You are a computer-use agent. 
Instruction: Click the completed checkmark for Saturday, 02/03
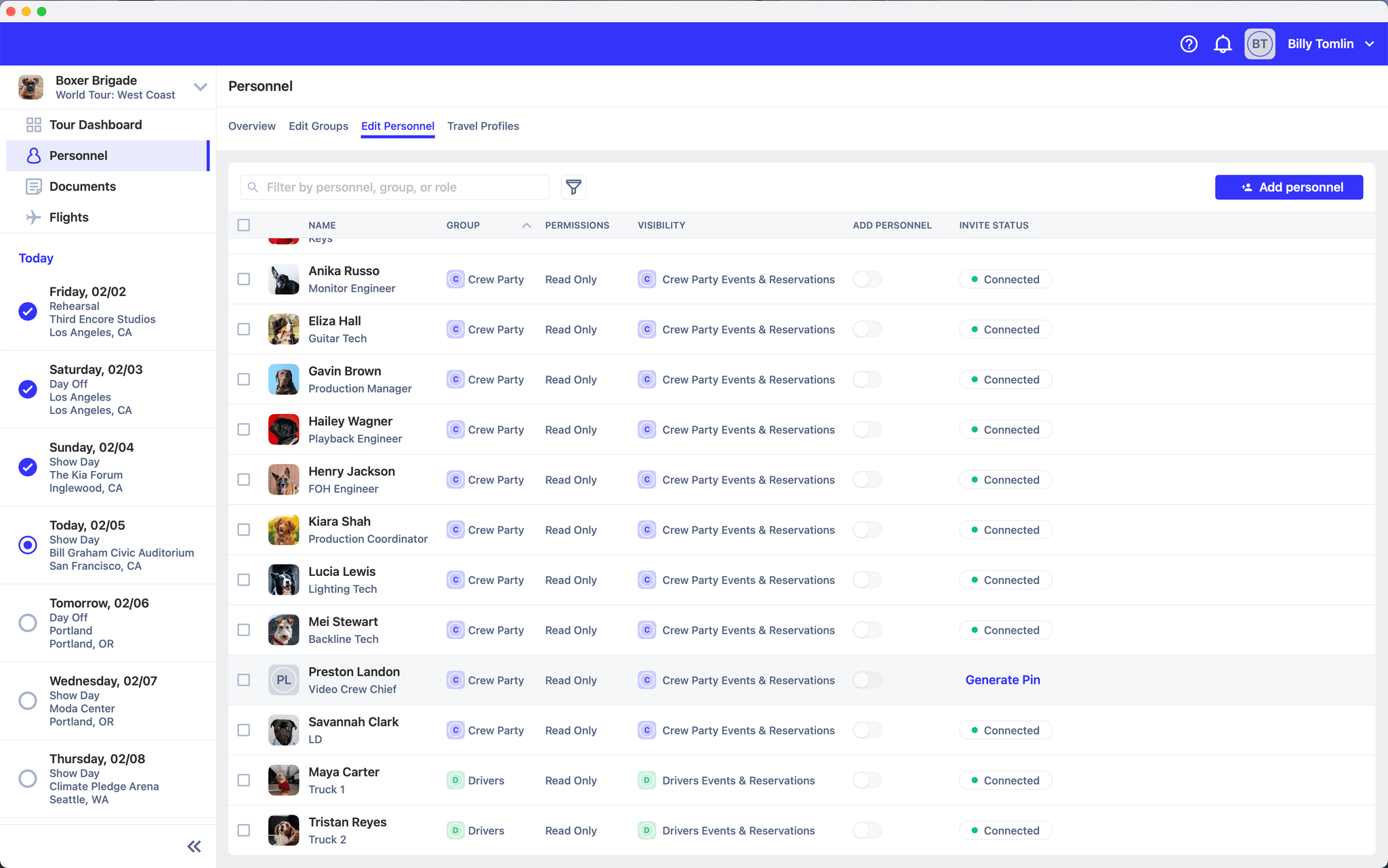point(28,390)
